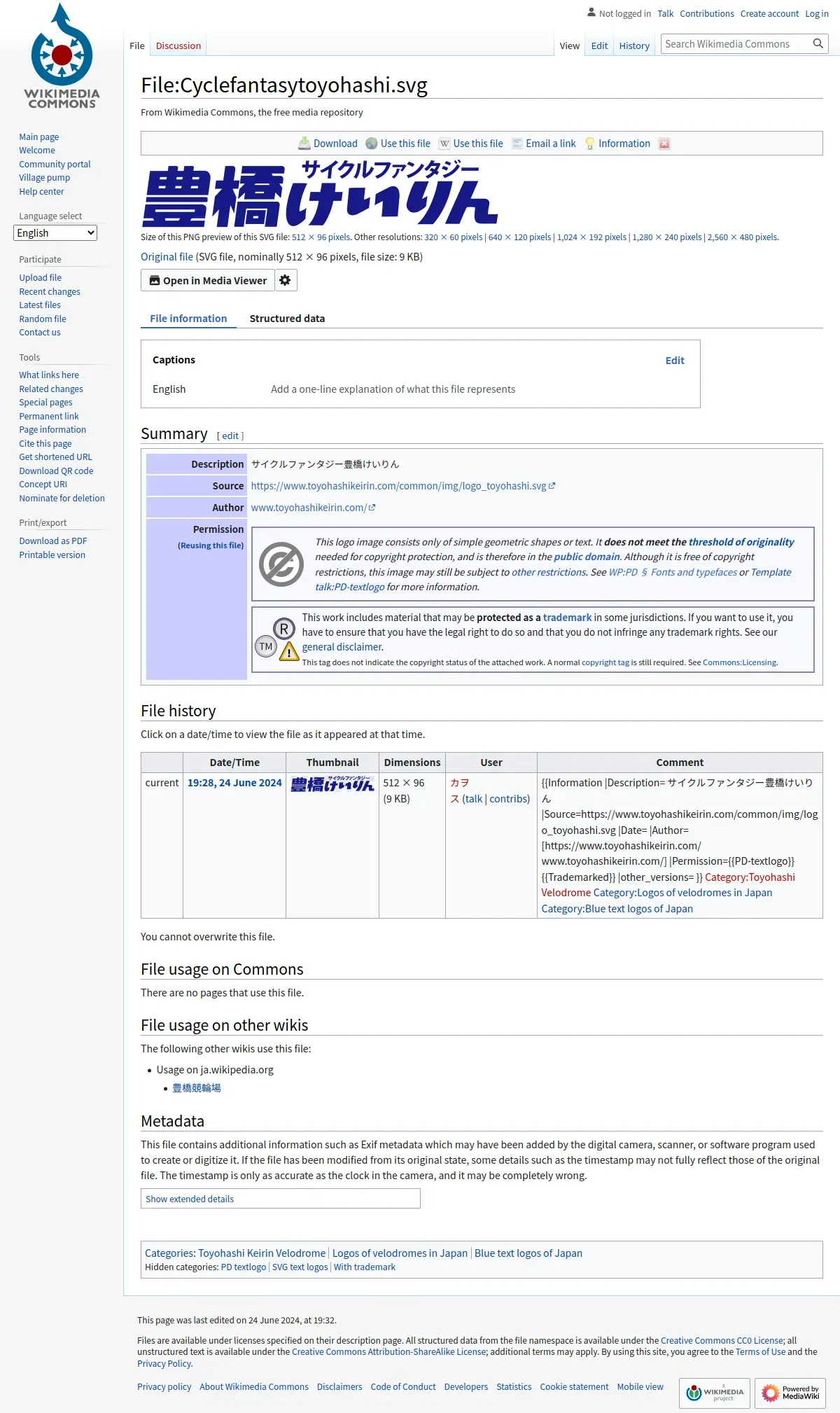The image size is (840, 1413).
Task: Open Category:Blue text logos of Japan in comment
Action: (617, 909)
